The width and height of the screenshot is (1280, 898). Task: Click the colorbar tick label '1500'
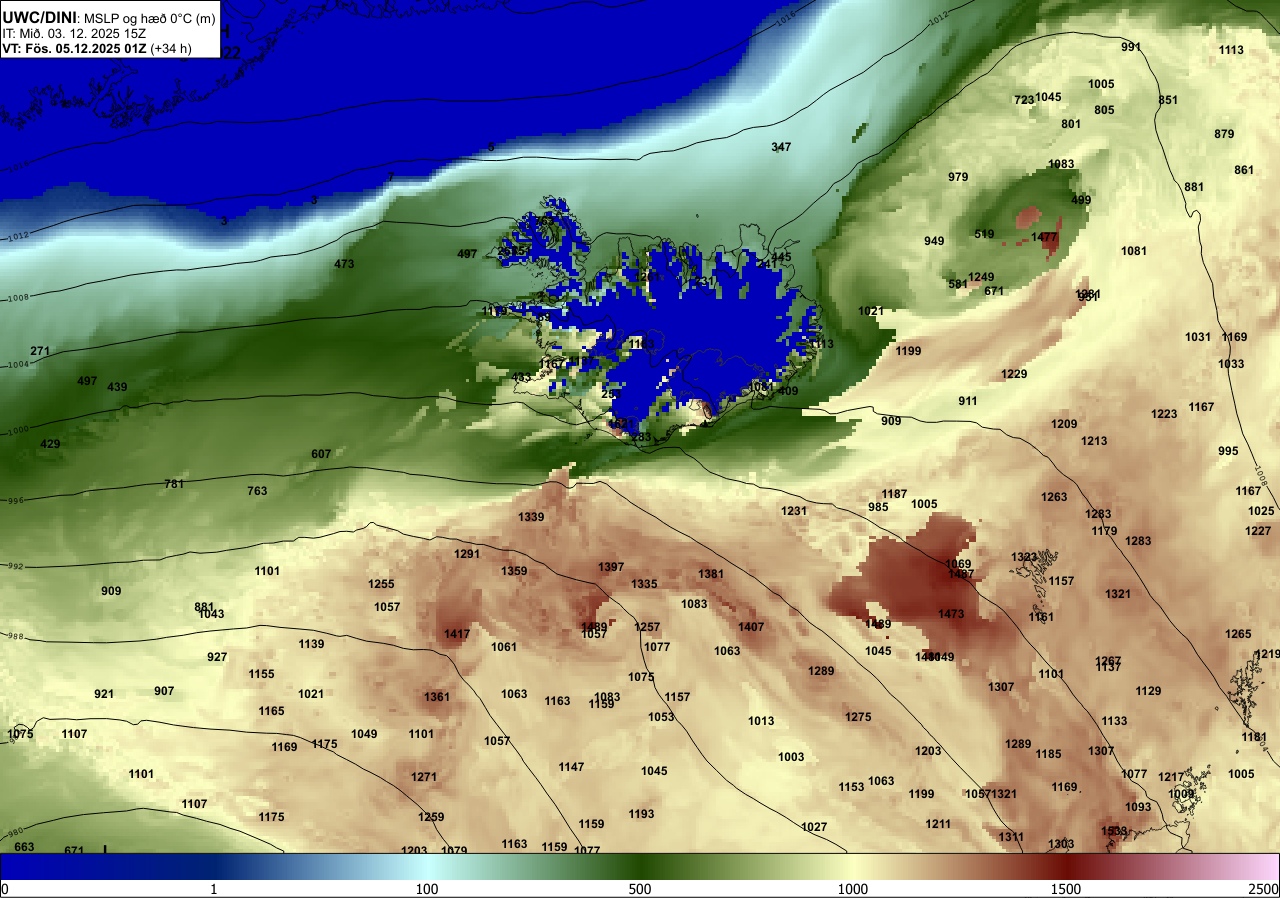pyautogui.click(x=1066, y=889)
